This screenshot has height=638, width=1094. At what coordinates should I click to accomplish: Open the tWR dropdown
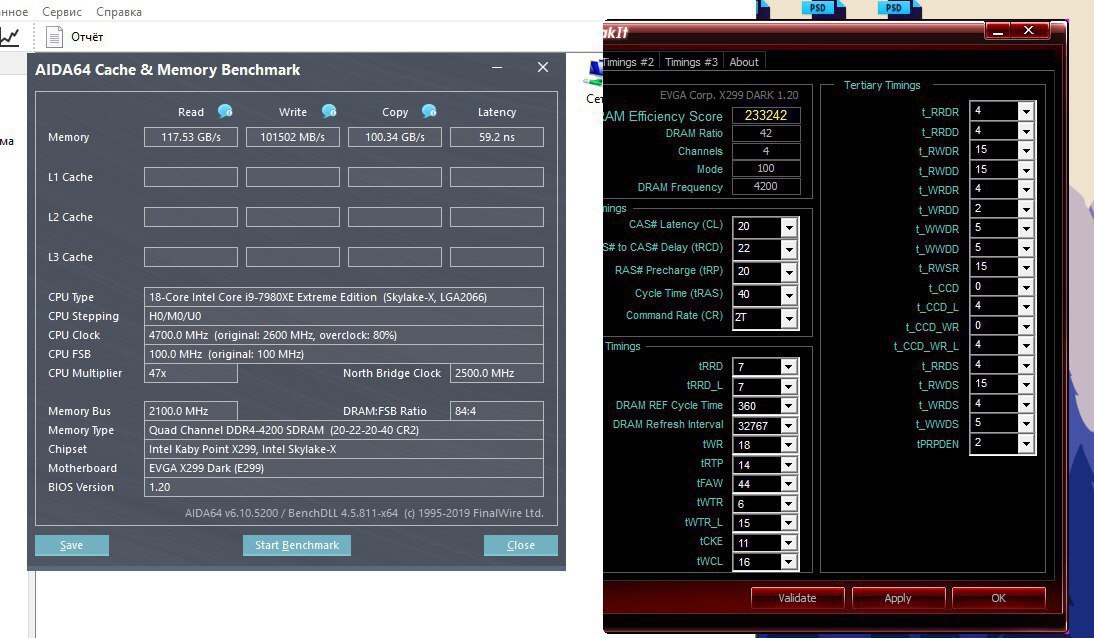click(x=788, y=445)
